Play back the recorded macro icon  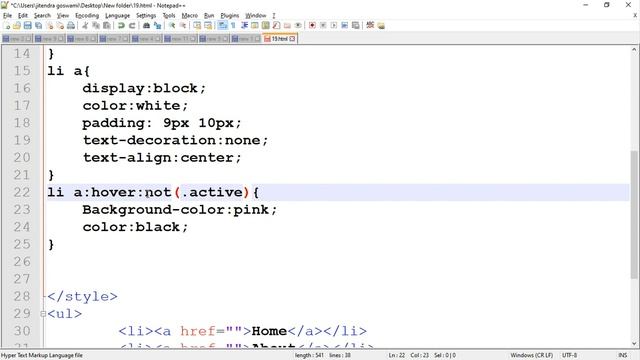click(333, 26)
